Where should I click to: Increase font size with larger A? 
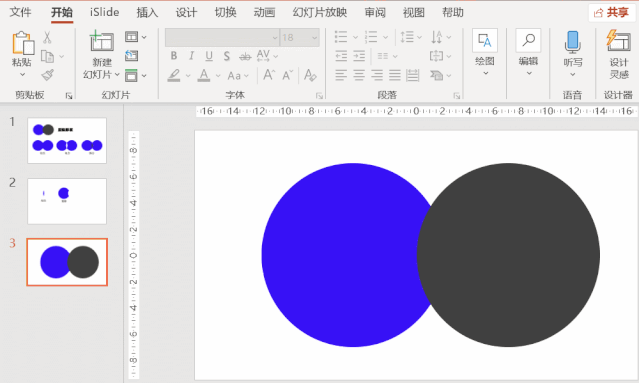tap(269, 75)
